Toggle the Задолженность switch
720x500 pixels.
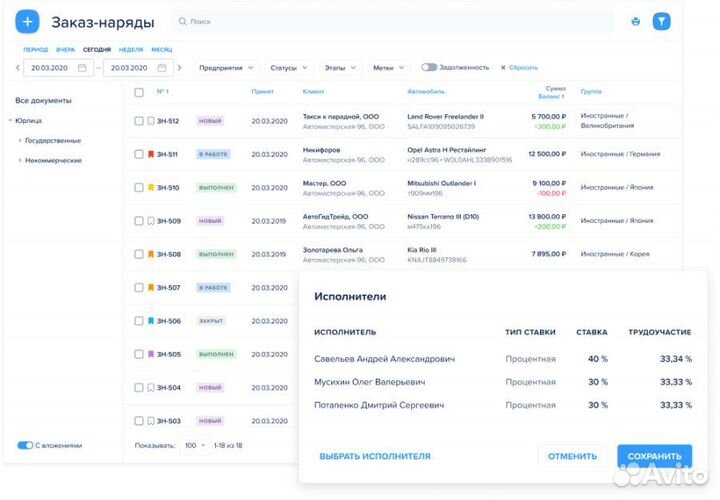(429, 67)
